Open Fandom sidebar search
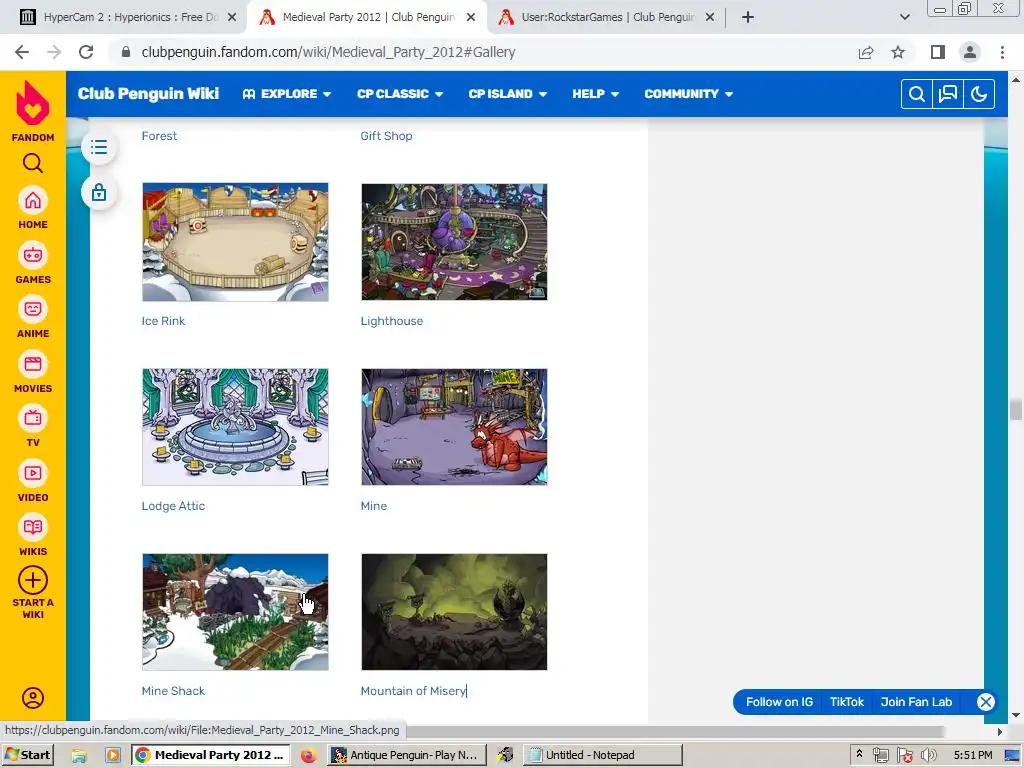Screen dimensions: 1024x768 tap(33, 163)
